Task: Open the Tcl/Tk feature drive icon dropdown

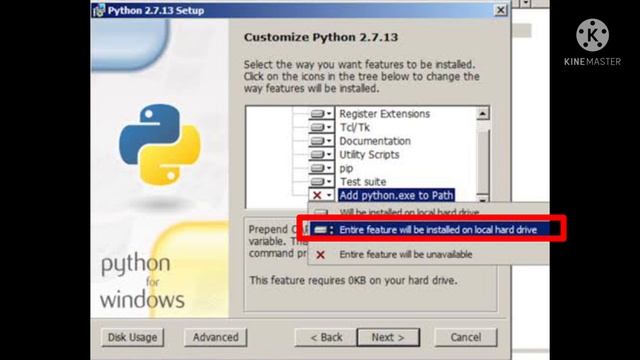Action: [321, 127]
